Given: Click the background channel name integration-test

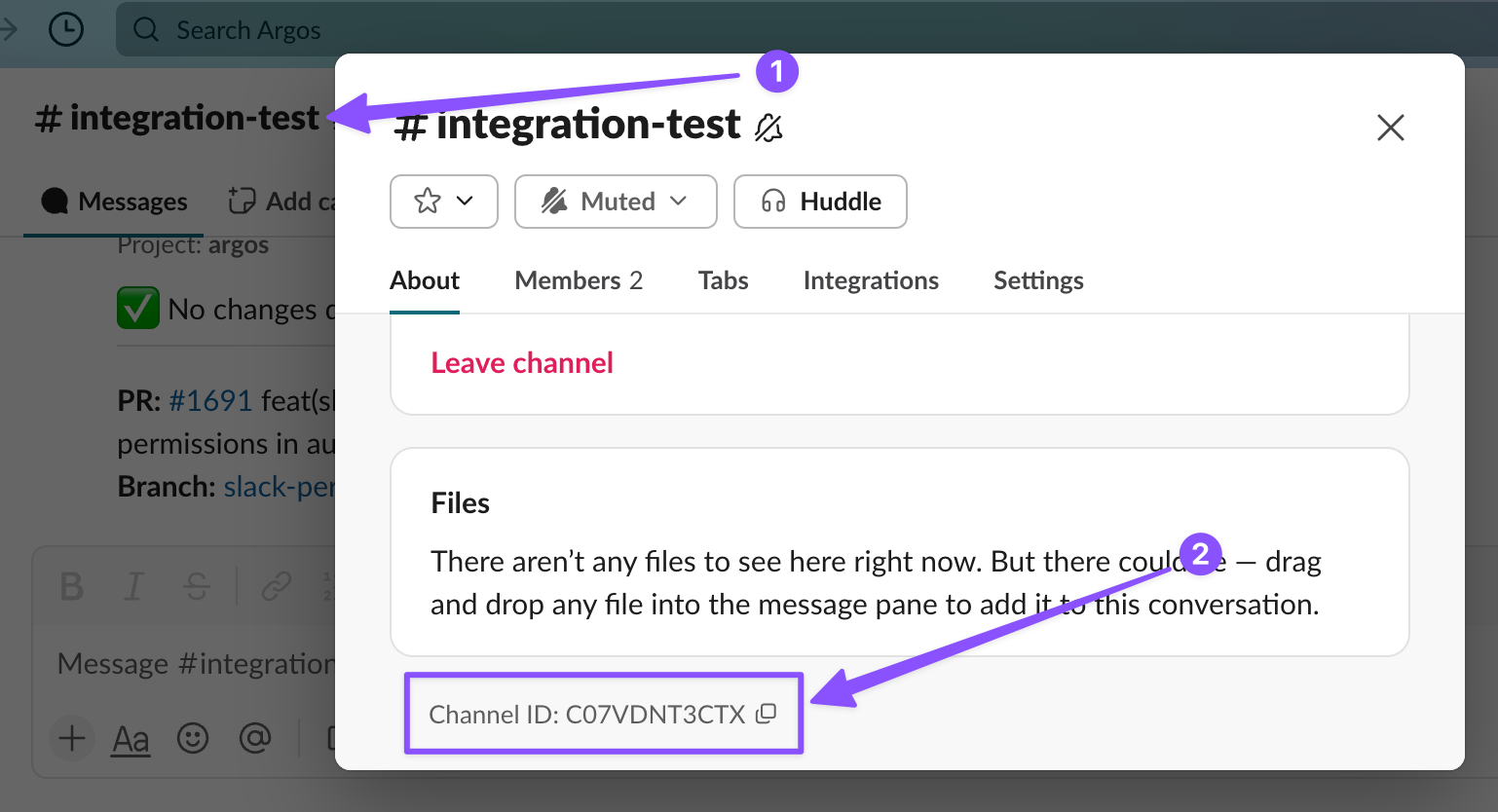Looking at the screenshot, I should (177, 118).
